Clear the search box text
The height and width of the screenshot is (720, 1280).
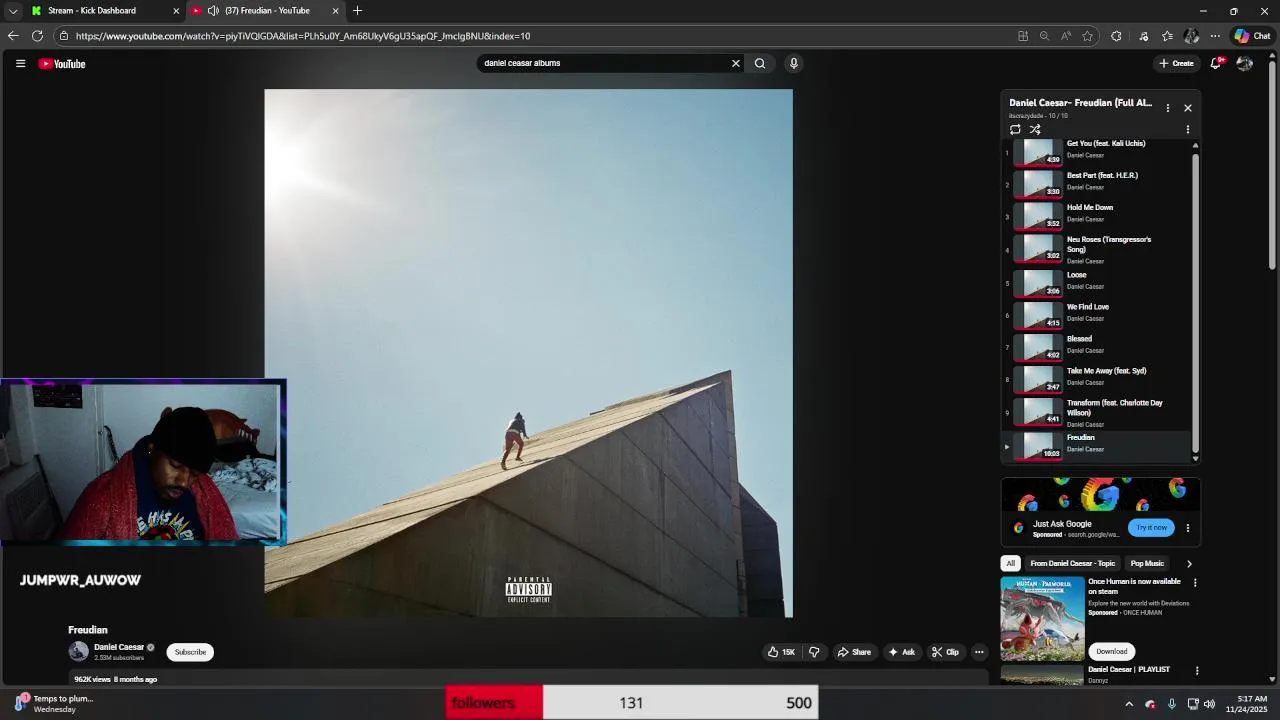point(736,63)
